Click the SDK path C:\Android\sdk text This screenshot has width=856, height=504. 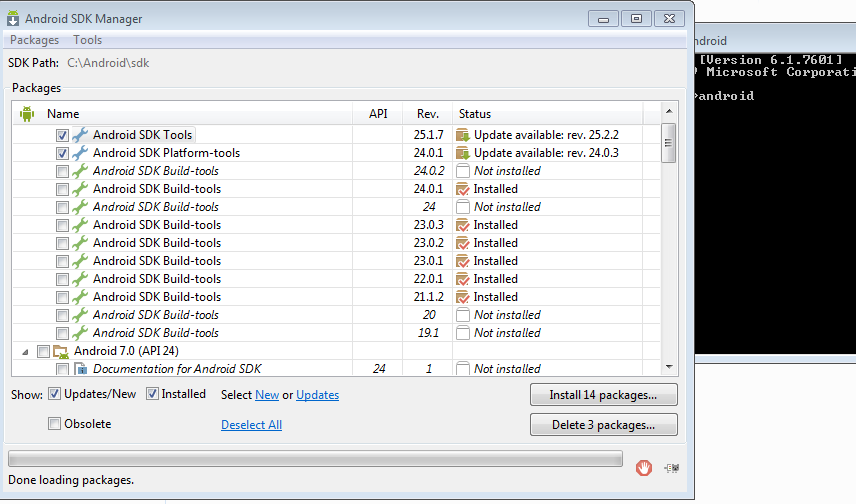click(x=108, y=63)
